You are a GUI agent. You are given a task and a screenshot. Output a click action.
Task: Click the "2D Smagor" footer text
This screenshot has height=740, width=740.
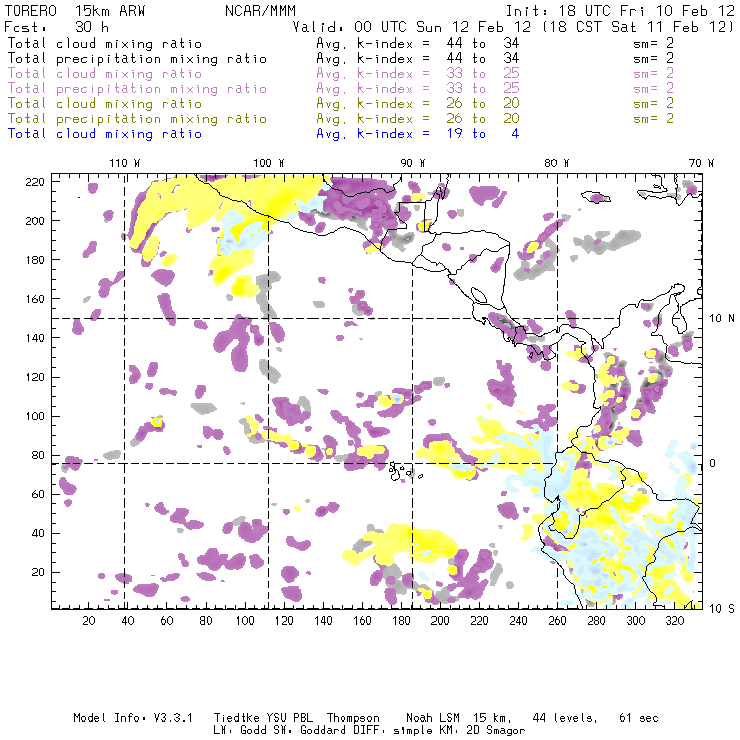click(x=496, y=731)
